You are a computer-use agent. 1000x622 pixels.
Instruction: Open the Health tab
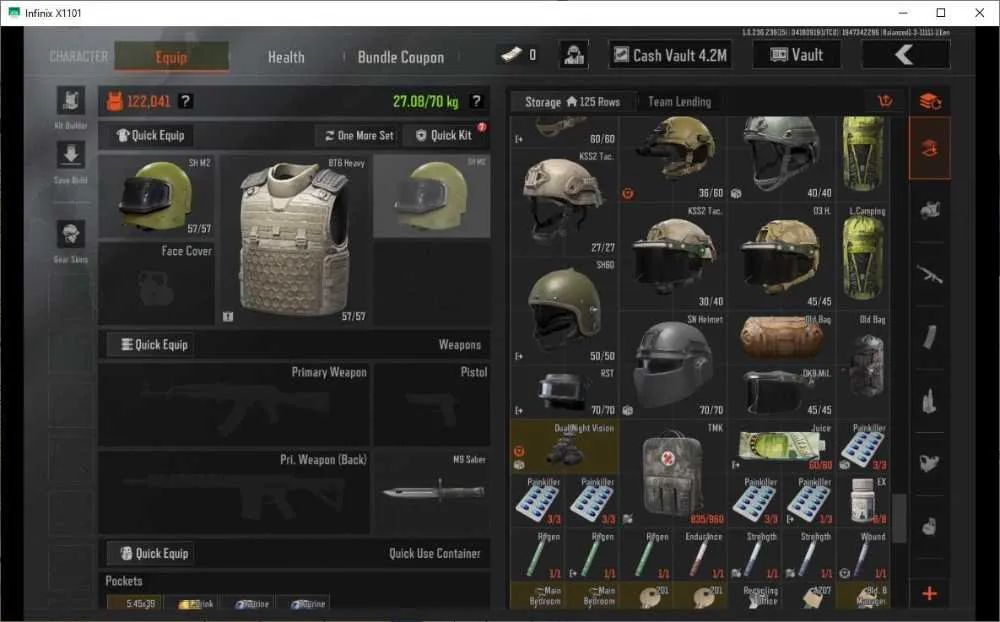[286, 57]
